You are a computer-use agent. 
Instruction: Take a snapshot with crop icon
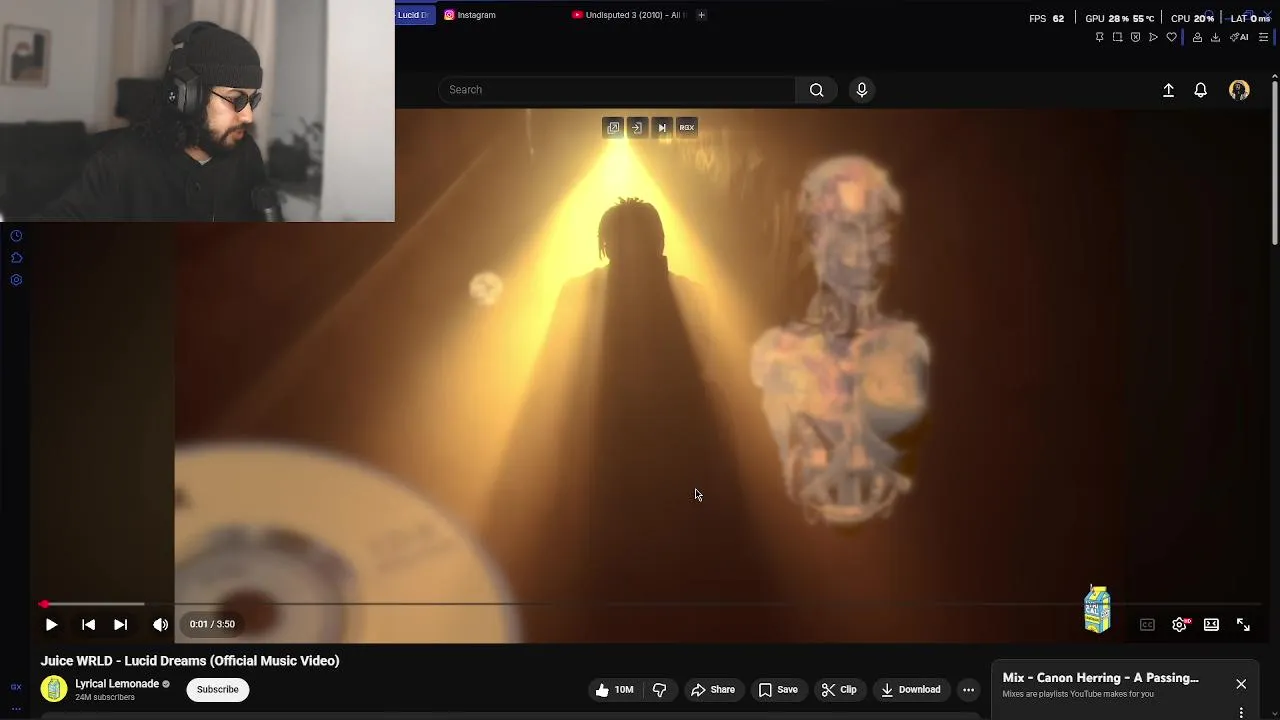[1117, 37]
